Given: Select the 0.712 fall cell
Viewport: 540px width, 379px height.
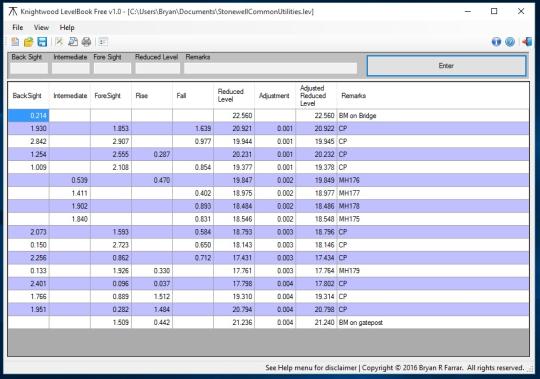Looking at the screenshot, I should (193, 257).
